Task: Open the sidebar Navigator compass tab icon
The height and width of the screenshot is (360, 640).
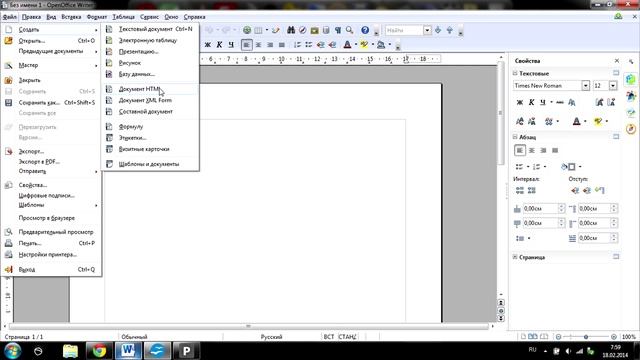Action: tap(631, 129)
